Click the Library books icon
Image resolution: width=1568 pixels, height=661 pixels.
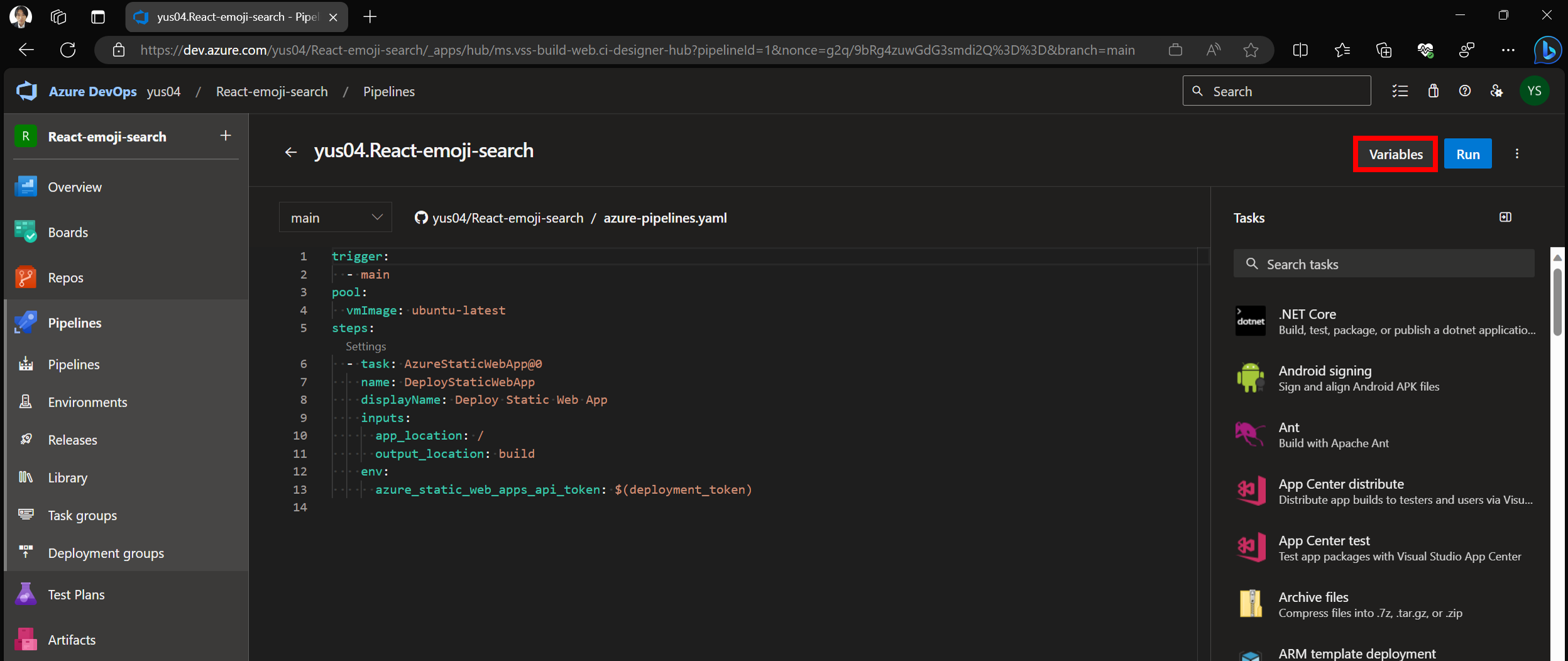26,477
